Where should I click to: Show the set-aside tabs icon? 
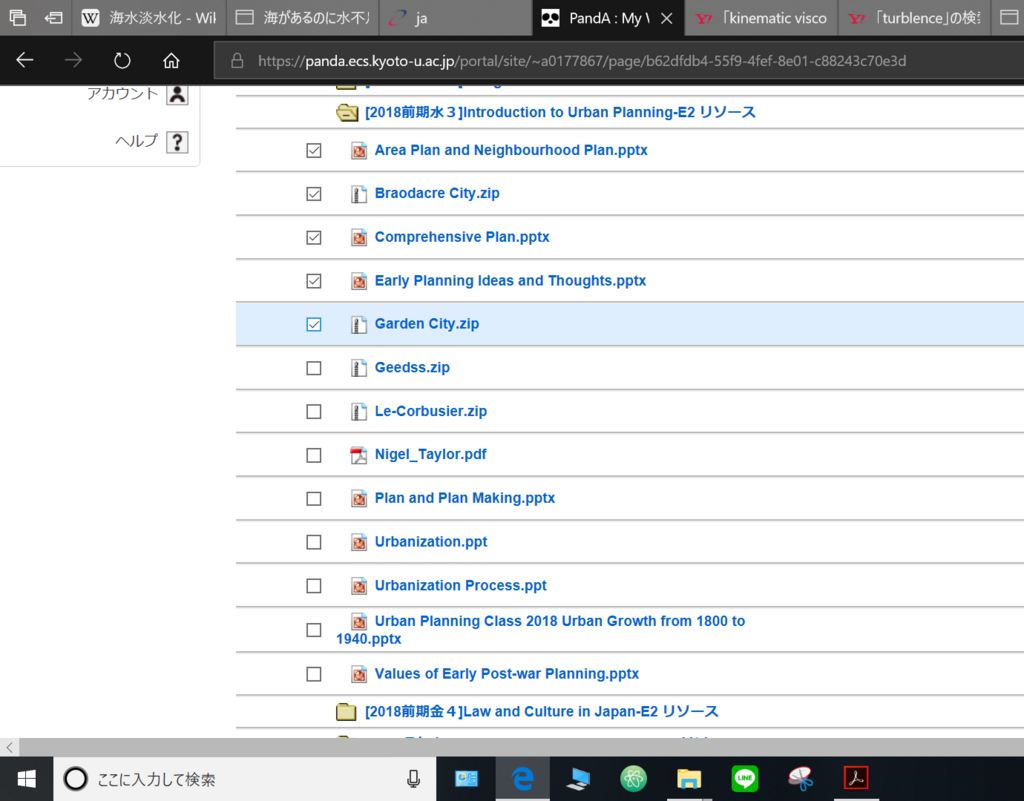(18, 18)
